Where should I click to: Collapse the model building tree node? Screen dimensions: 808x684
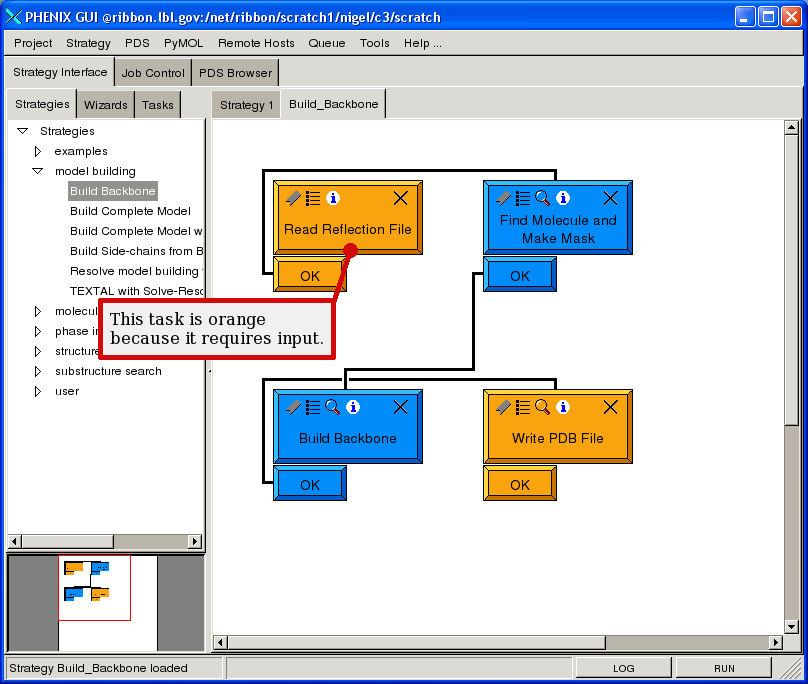pyautogui.click(x=38, y=171)
